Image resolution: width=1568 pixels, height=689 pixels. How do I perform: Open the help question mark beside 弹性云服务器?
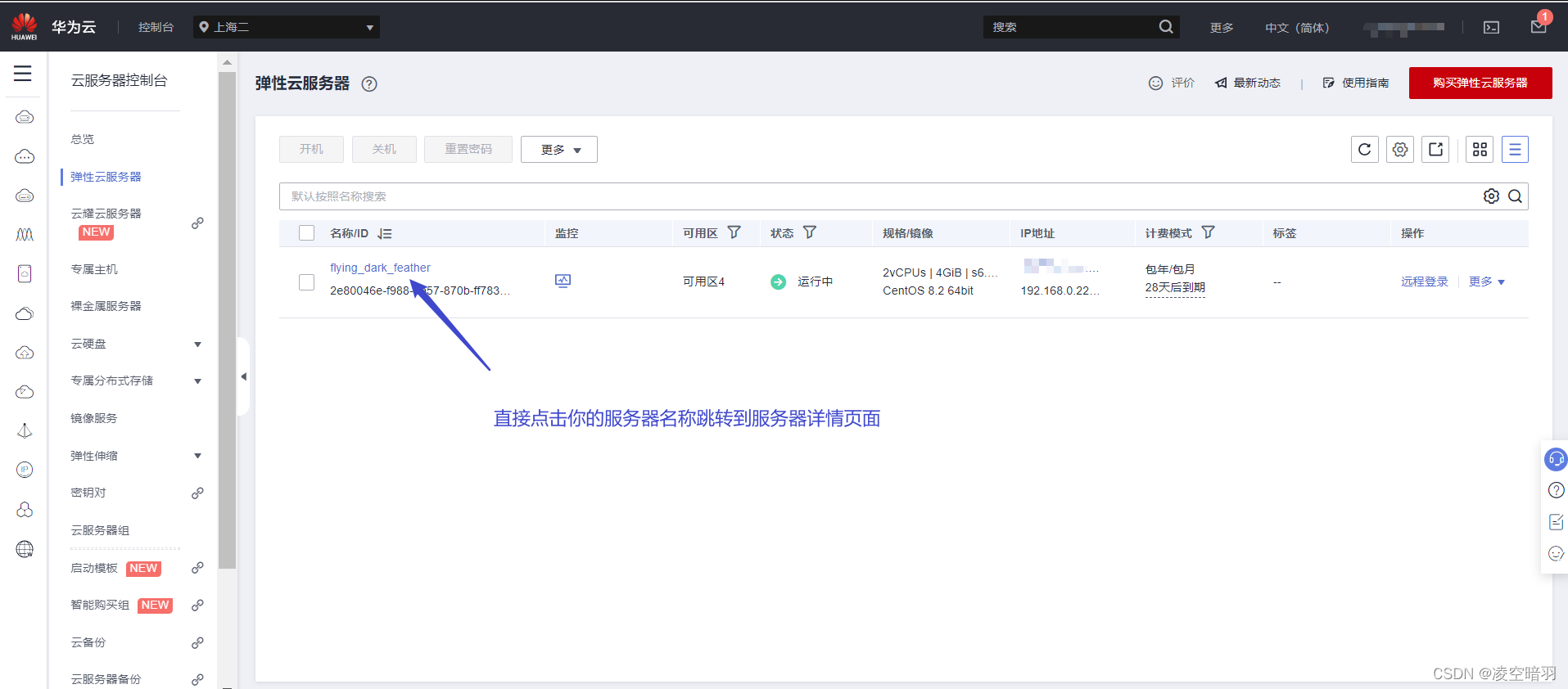[369, 83]
